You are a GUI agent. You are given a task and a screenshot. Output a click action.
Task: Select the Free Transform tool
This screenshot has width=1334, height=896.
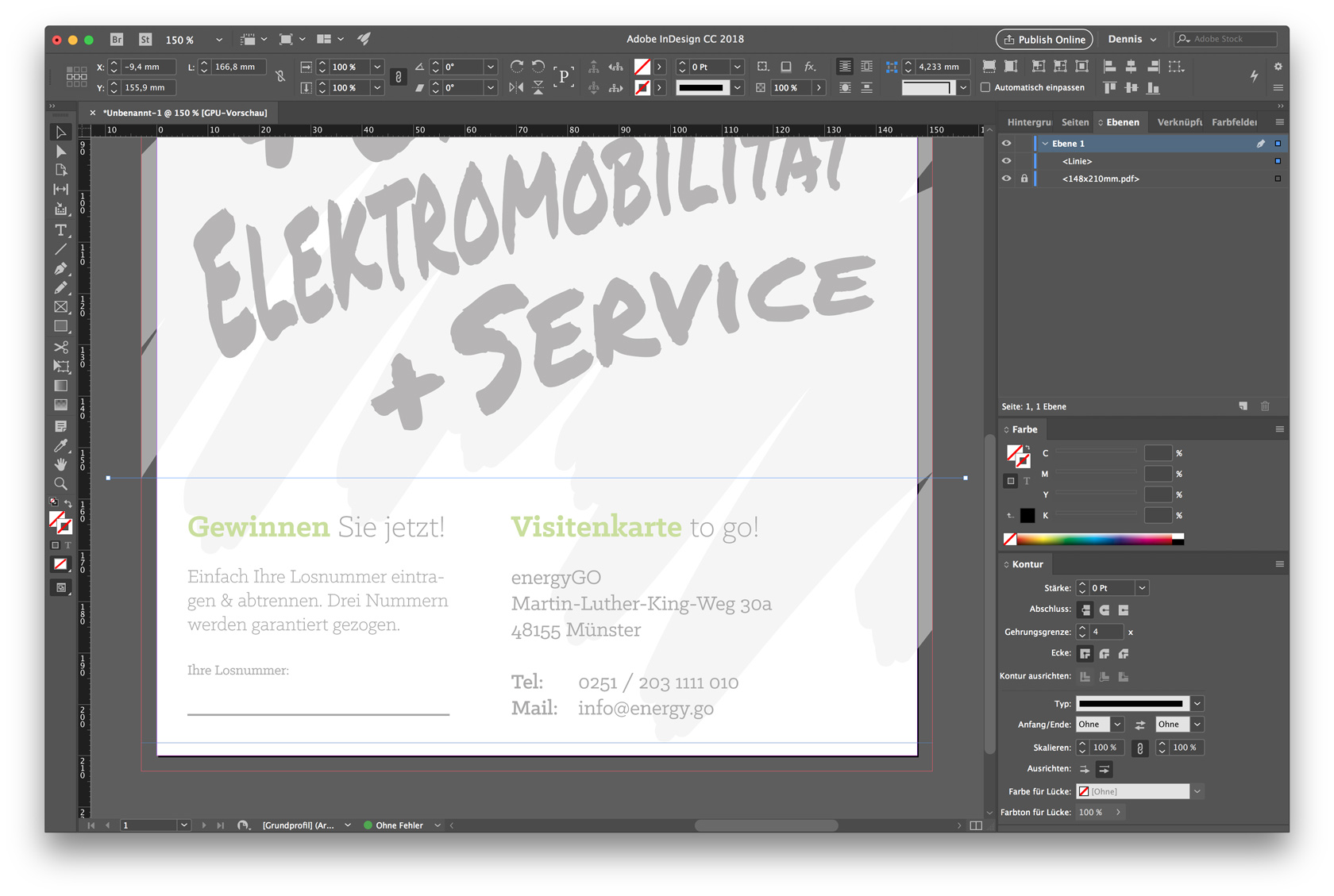pos(60,367)
